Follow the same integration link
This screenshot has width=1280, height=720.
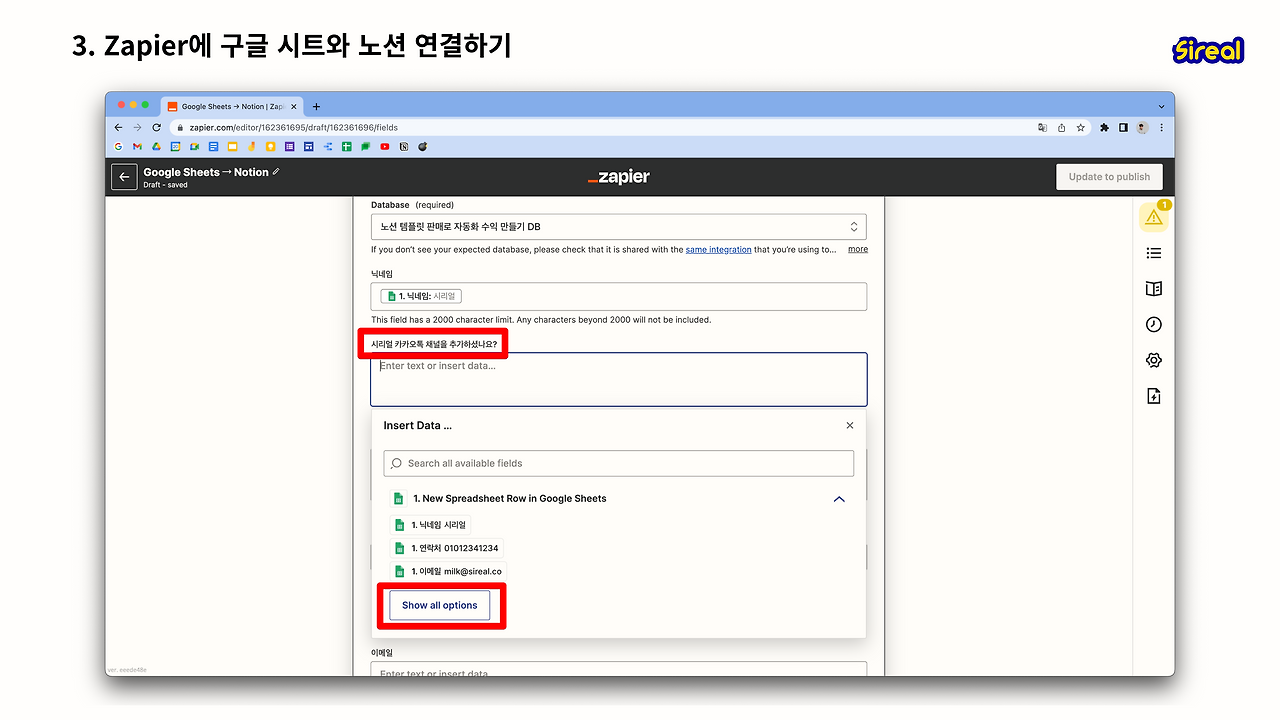tap(718, 250)
